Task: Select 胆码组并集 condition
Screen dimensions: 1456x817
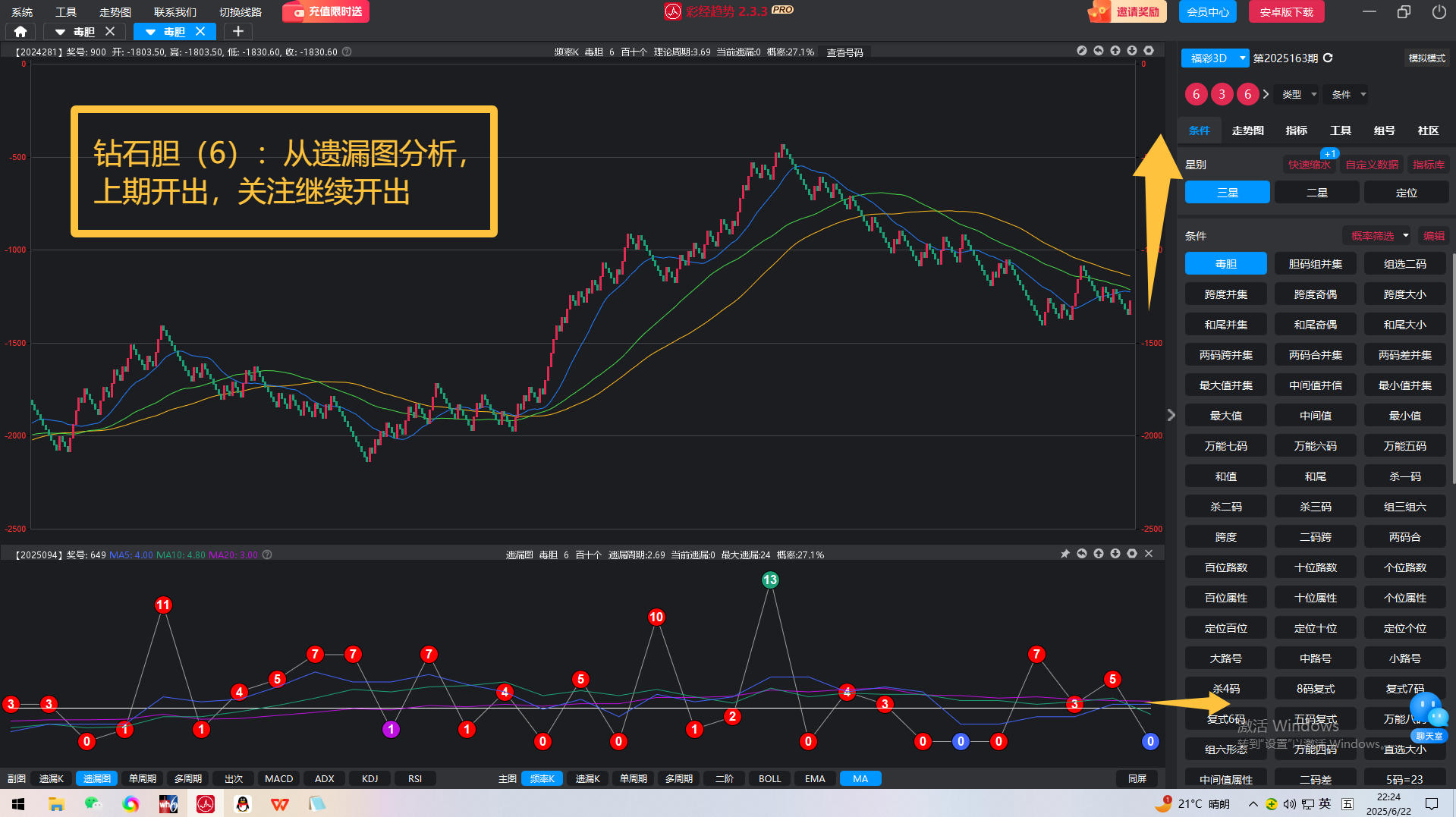Action: [x=1316, y=263]
